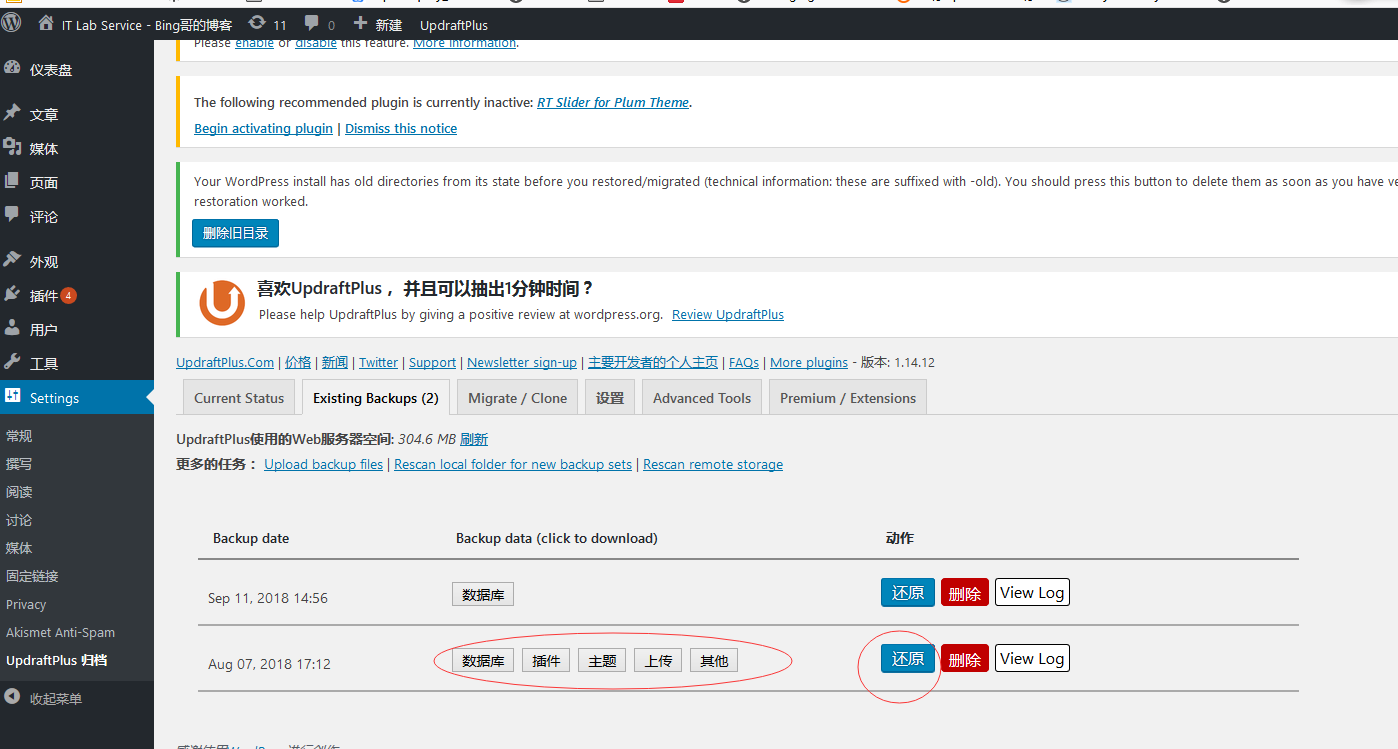The image size is (1398, 749).
Task: Click the 外观 appearance brush icon
Action: [x=12, y=260]
